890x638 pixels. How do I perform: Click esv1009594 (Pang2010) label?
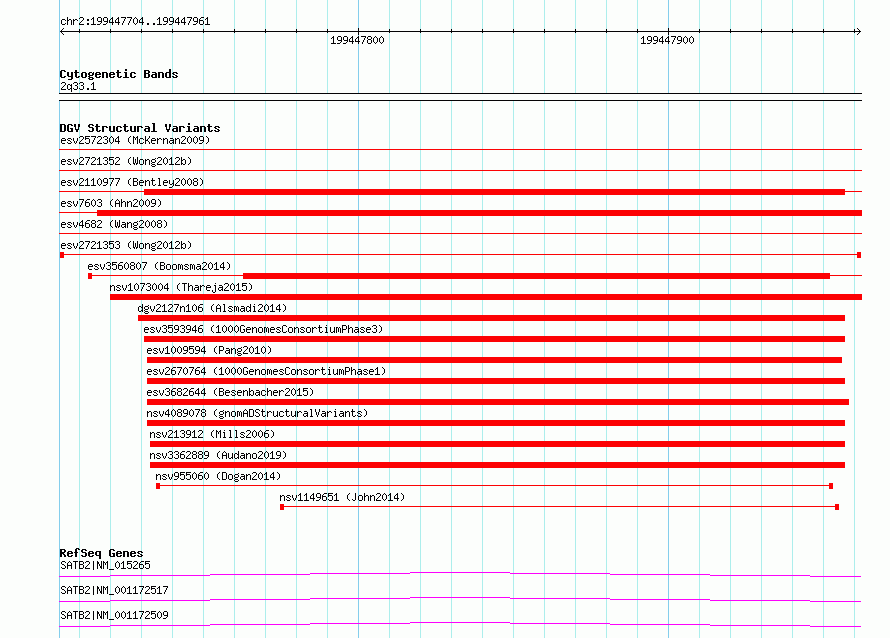(209, 350)
